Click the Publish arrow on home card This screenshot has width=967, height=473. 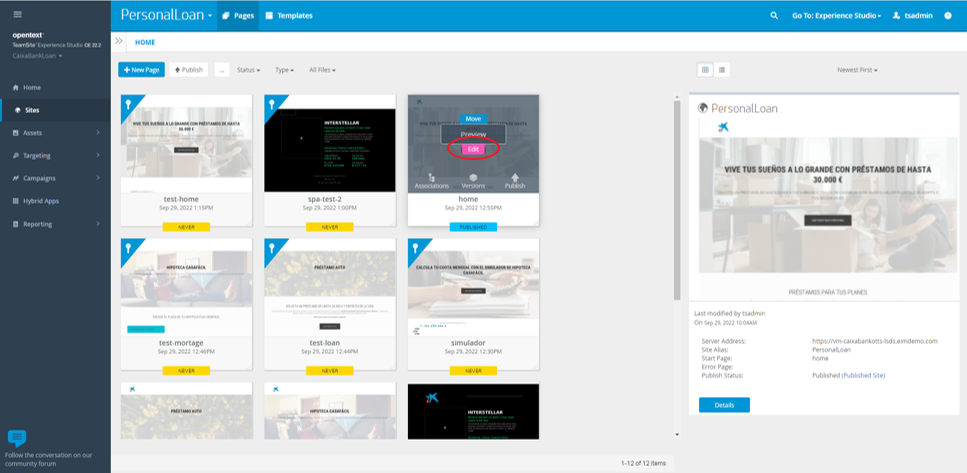515,177
